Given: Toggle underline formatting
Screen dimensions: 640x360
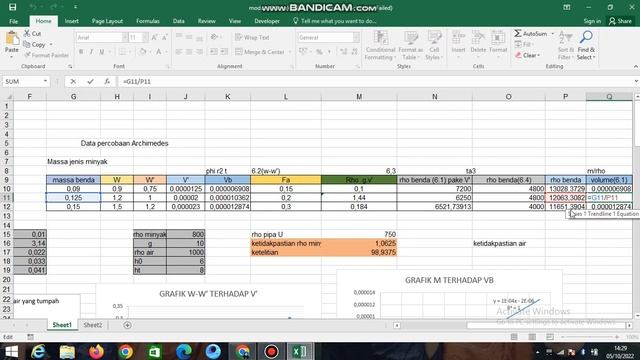Looking at the screenshot, I should 102,52.
